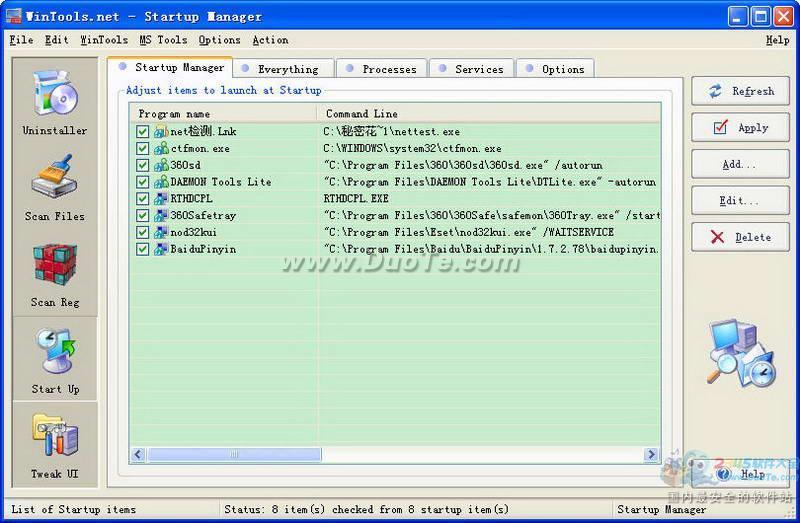The width and height of the screenshot is (800, 523).
Task: Click the RTHDCPL entry icon
Action: [x=161, y=198]
